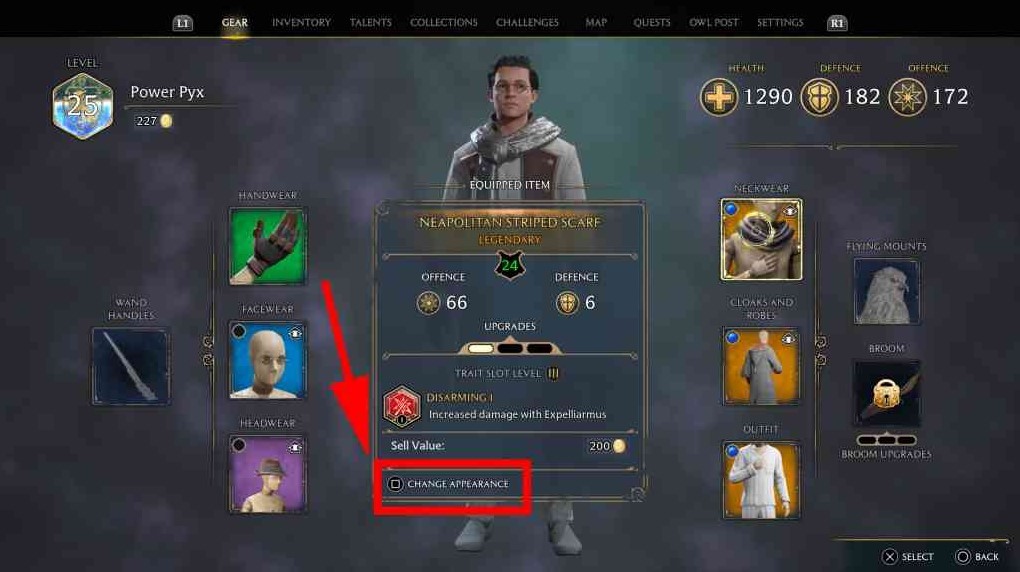Select the Facewear mannequin slot
Image resolution: width=1020 pixels, height=572 pixels.
coord(267,360)
